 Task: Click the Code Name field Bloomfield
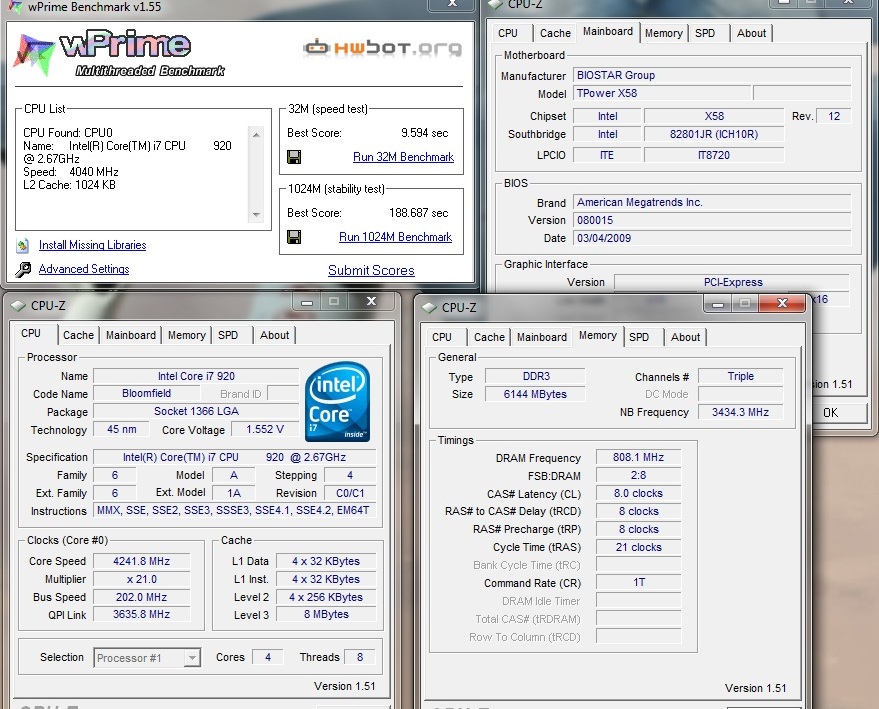pyautogui.click(x=147, y=393)
